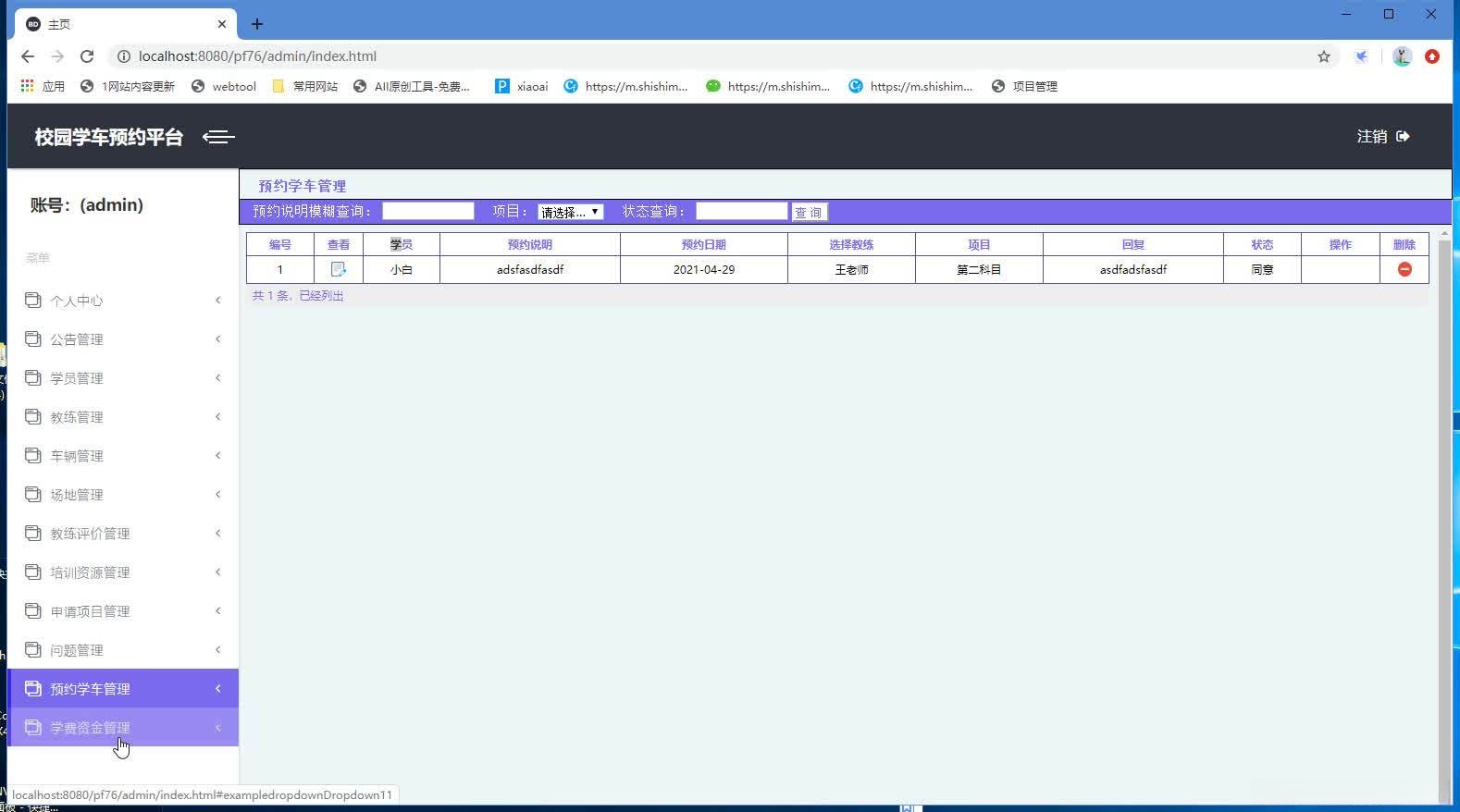Click the 学员管理 sidebar icon
The image size is (1460, 812).
[x=33, y=378]
